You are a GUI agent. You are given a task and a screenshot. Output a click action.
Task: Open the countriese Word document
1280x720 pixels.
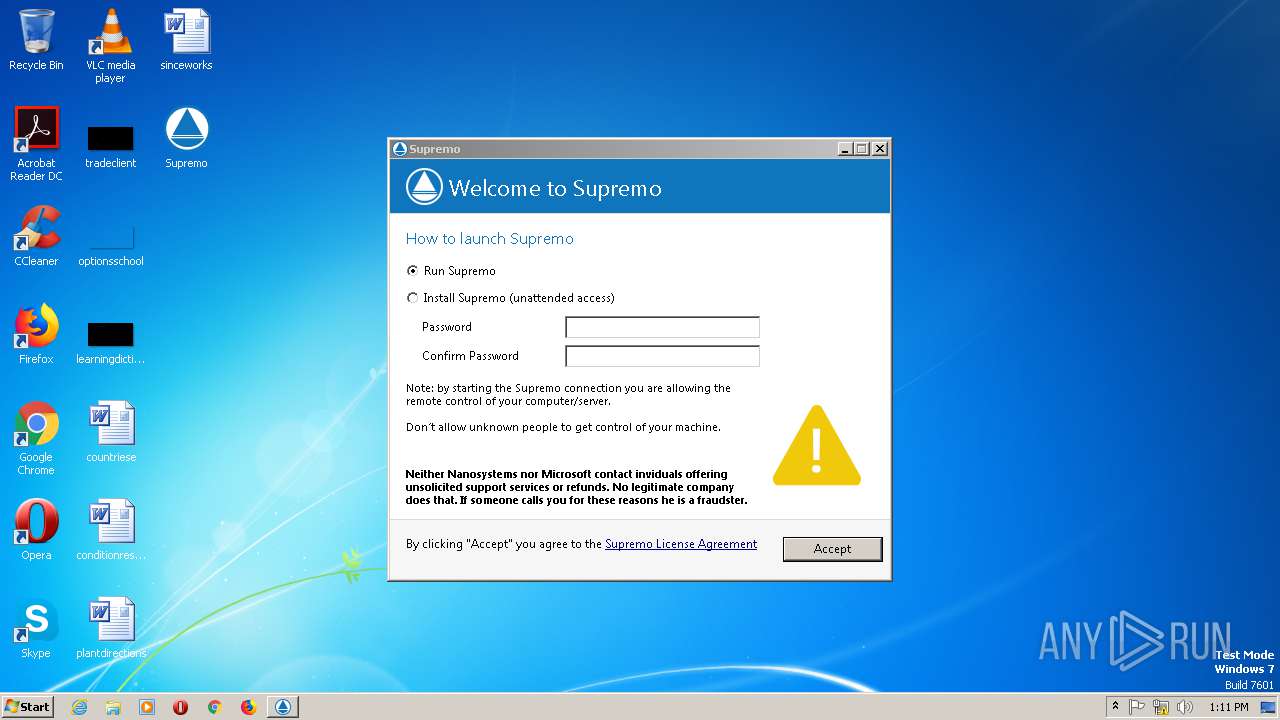point(111,432)
